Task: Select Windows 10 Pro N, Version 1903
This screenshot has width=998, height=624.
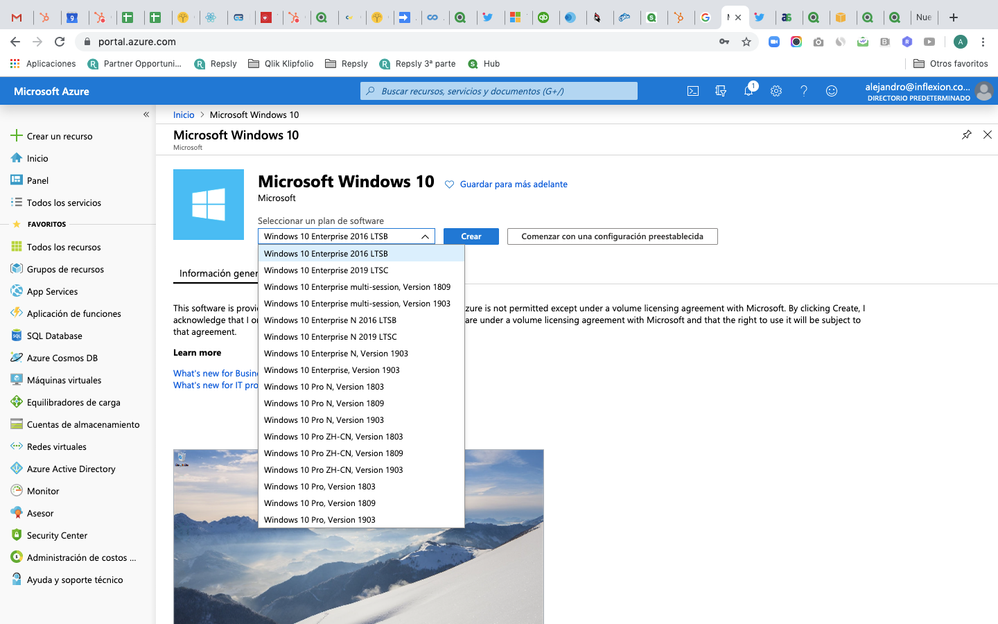Action: [x=361, y=420]
